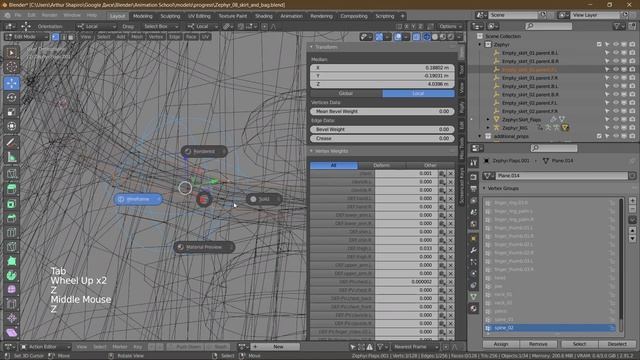This screenshot has width=640, height=360.
Task: Toggle viewport visibility eye of the Zephyr collection
Action: click(x=616, y=44)
